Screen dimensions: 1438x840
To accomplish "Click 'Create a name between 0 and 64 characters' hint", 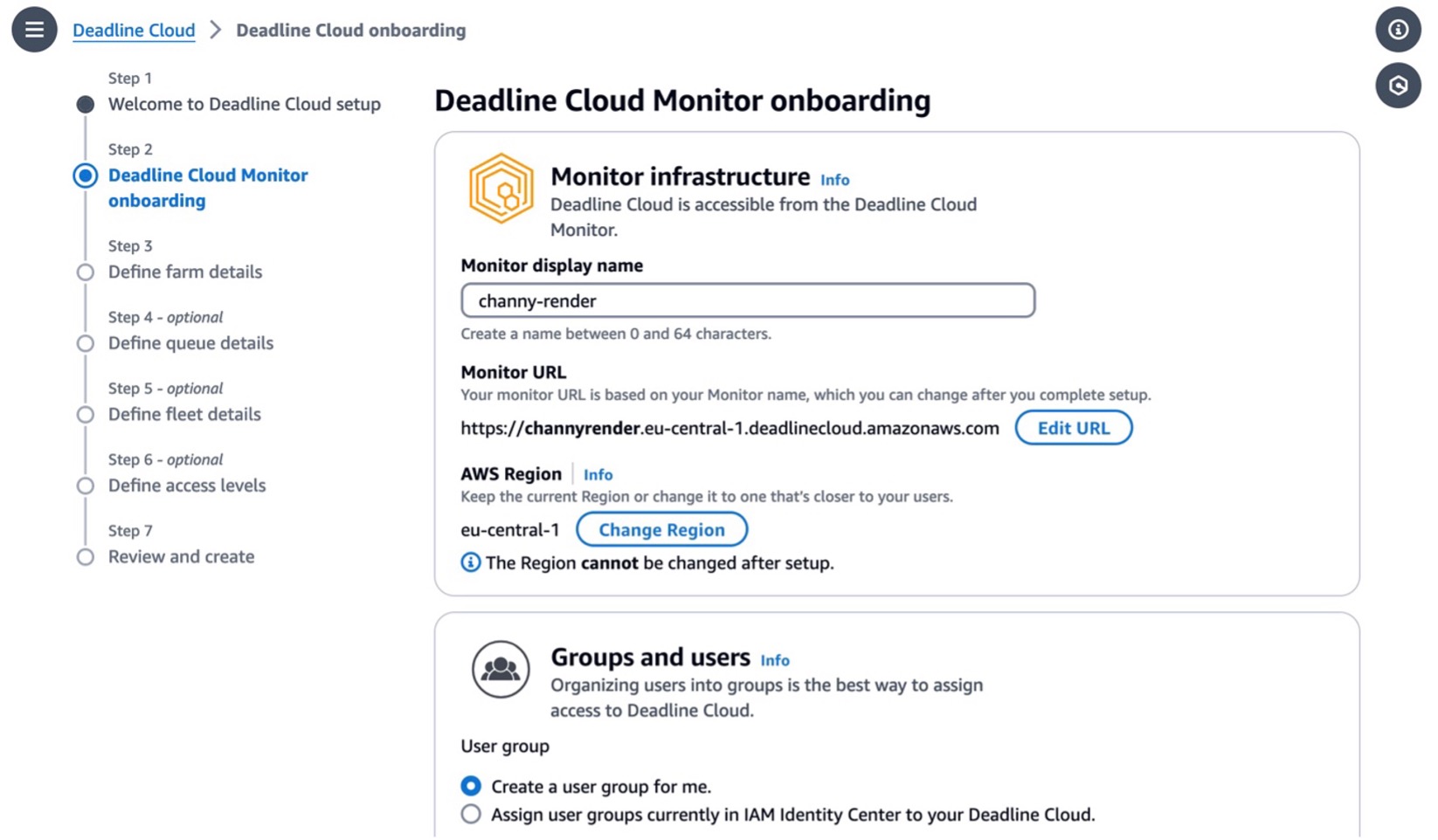I will [616, 334].
